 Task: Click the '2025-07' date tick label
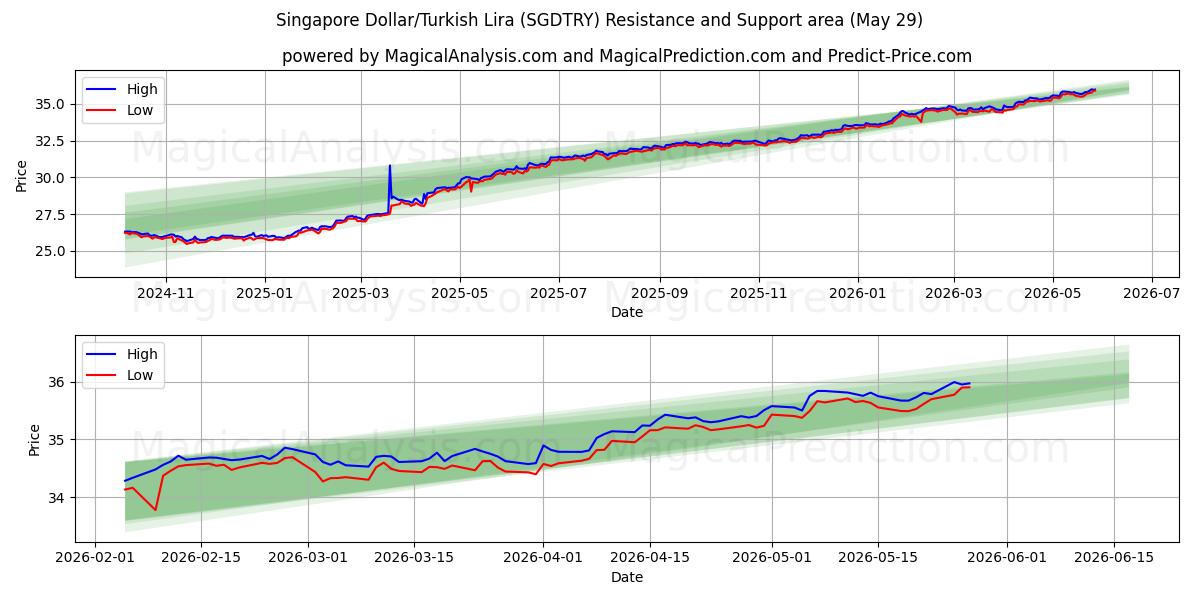click(558, 295)
